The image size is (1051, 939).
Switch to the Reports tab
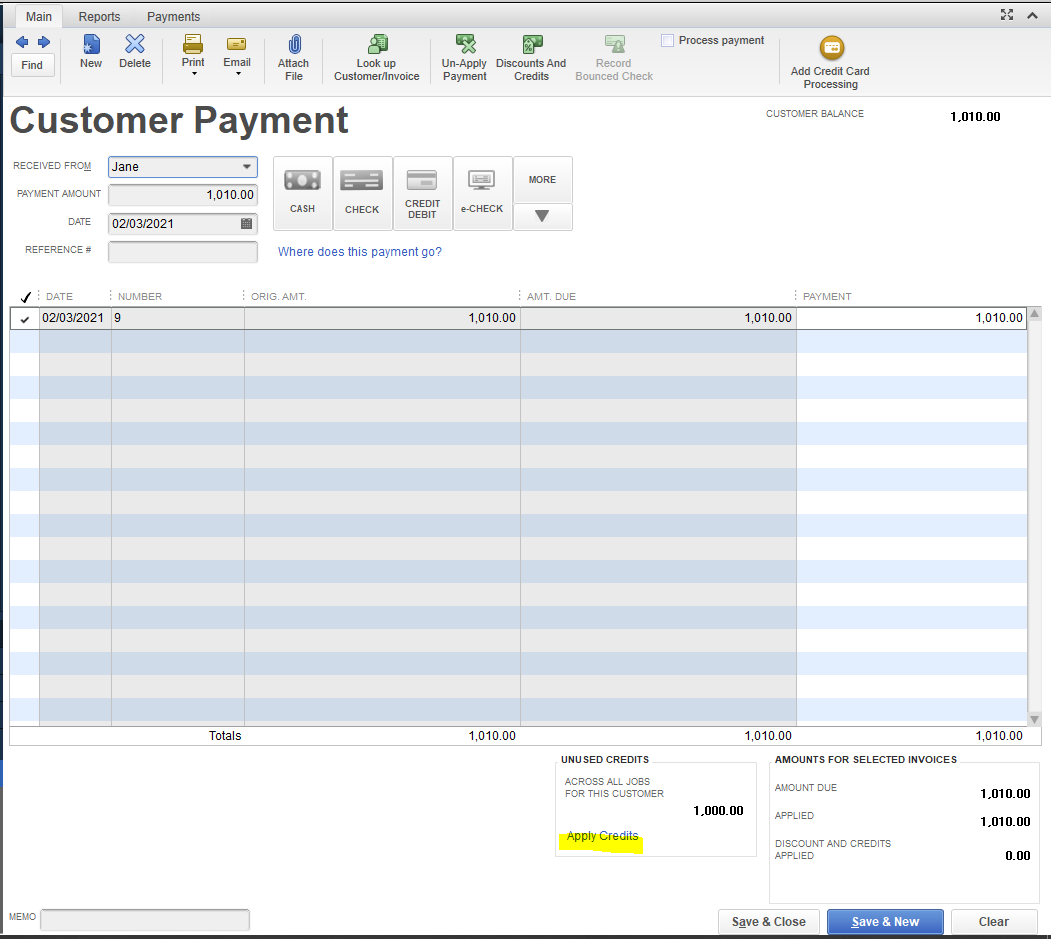99,17
